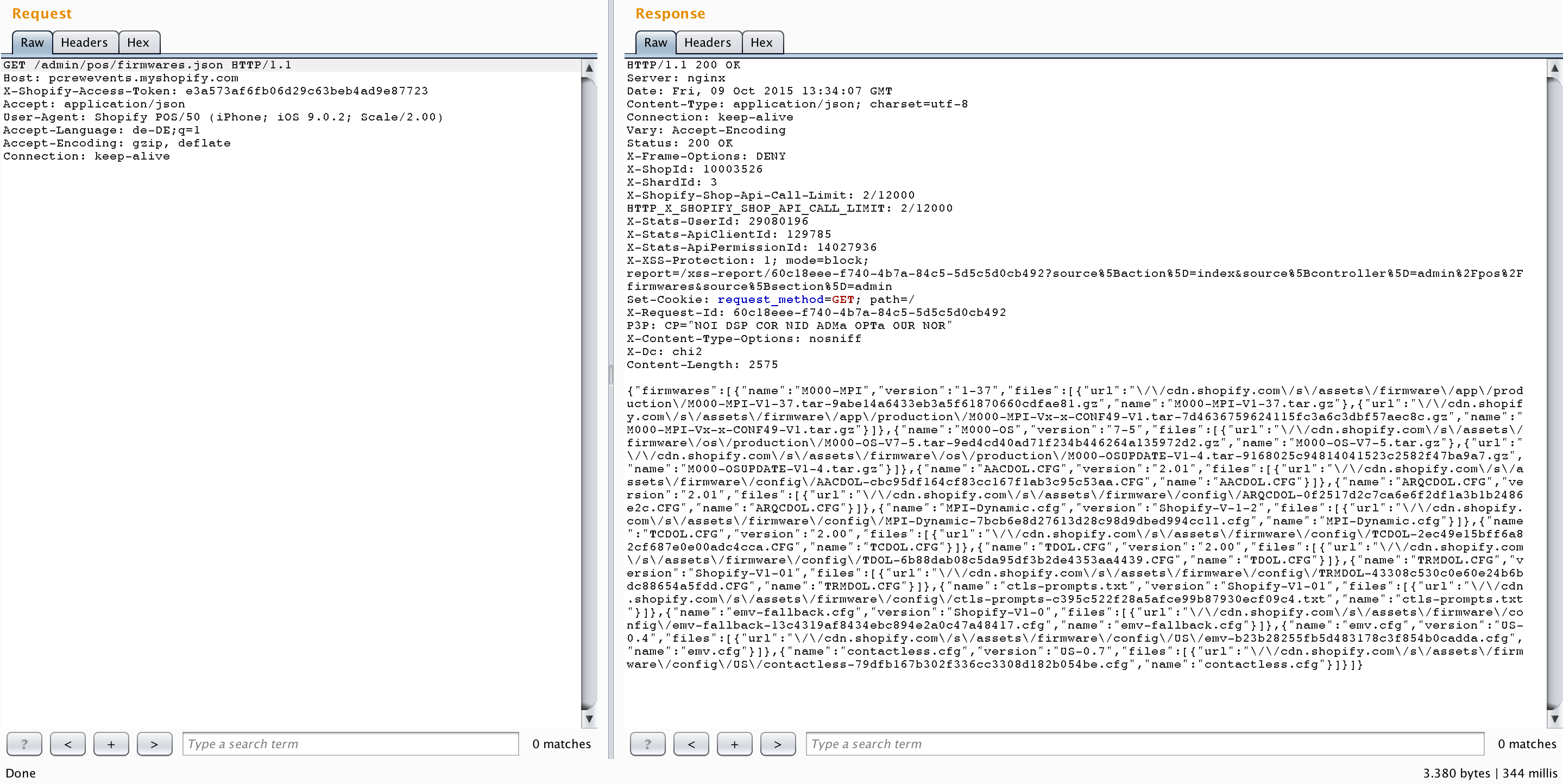Click Request scrollbar up arrow
1563x784 pixels.
(x=589, y=68)
